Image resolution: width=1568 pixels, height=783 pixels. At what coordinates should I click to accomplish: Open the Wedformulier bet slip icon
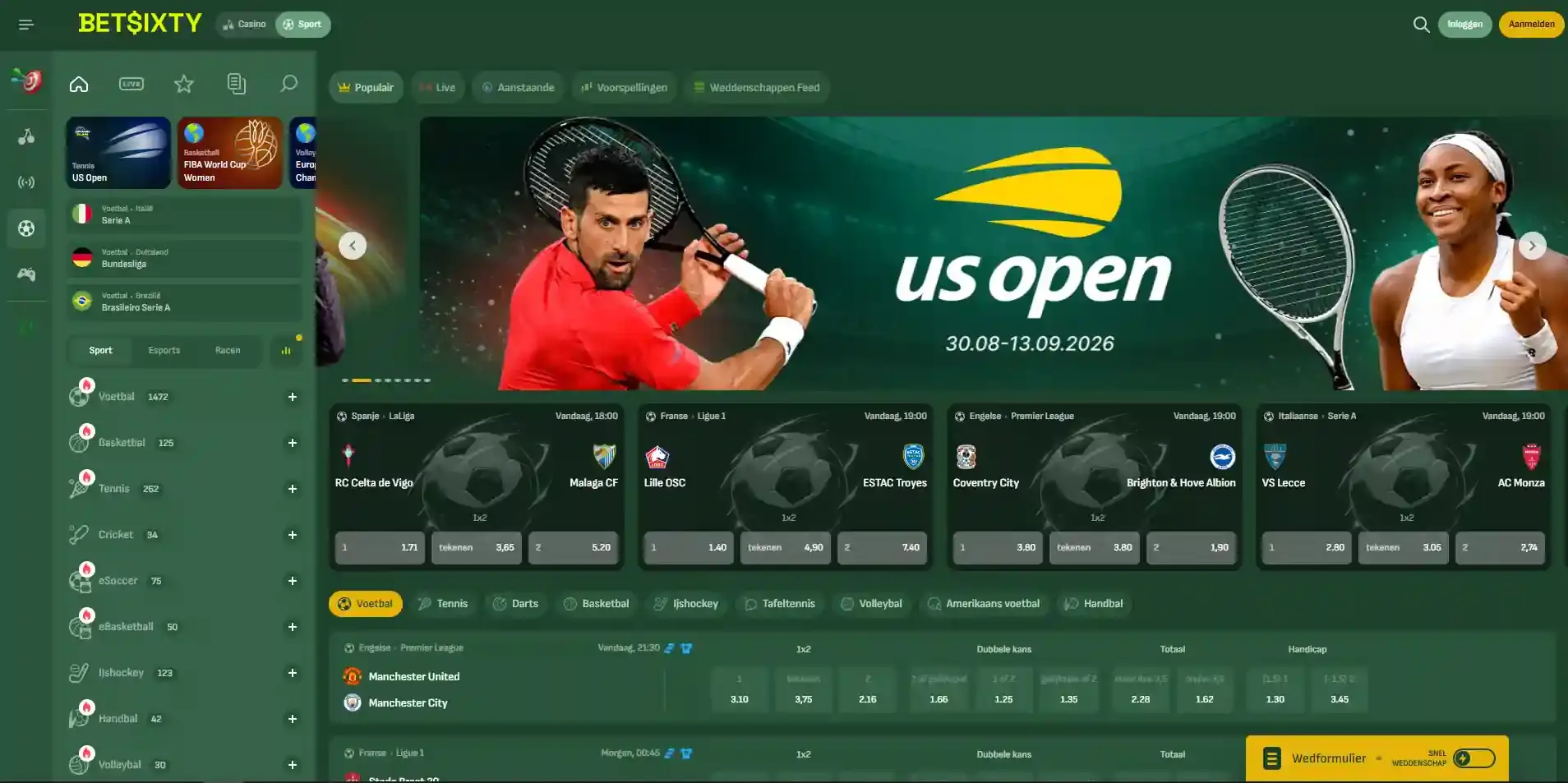click(x=1272, y=758)
